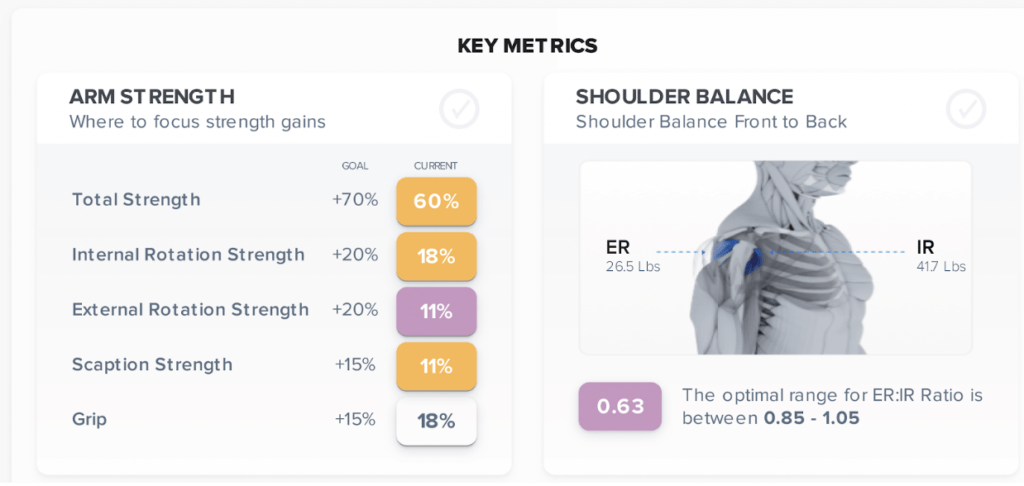Select the white Grip 18% badge

(x=436, y=421)
